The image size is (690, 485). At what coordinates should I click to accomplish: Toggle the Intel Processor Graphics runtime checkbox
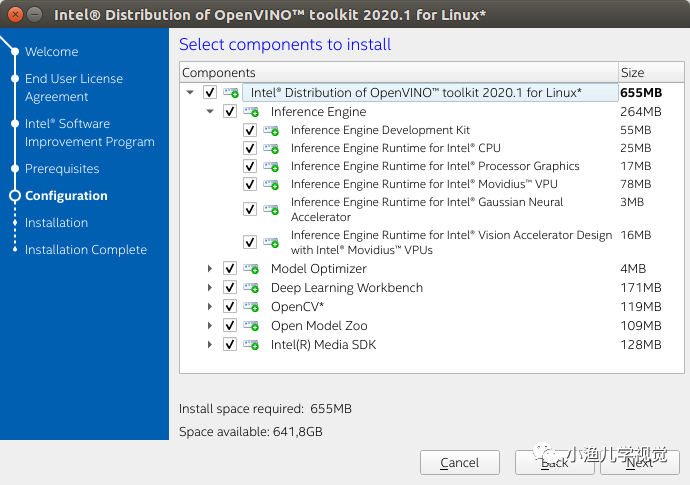[250, 167]
